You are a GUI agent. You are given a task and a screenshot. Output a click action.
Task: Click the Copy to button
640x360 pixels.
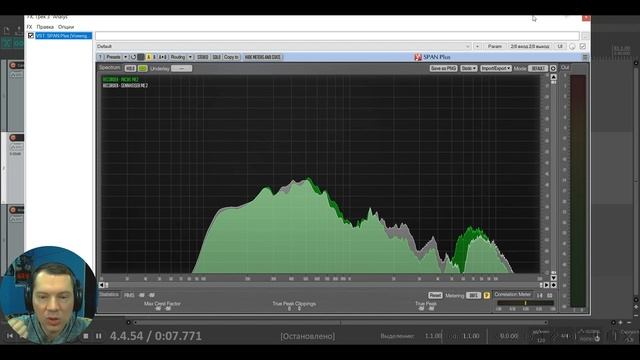click(x=231, y=57)
